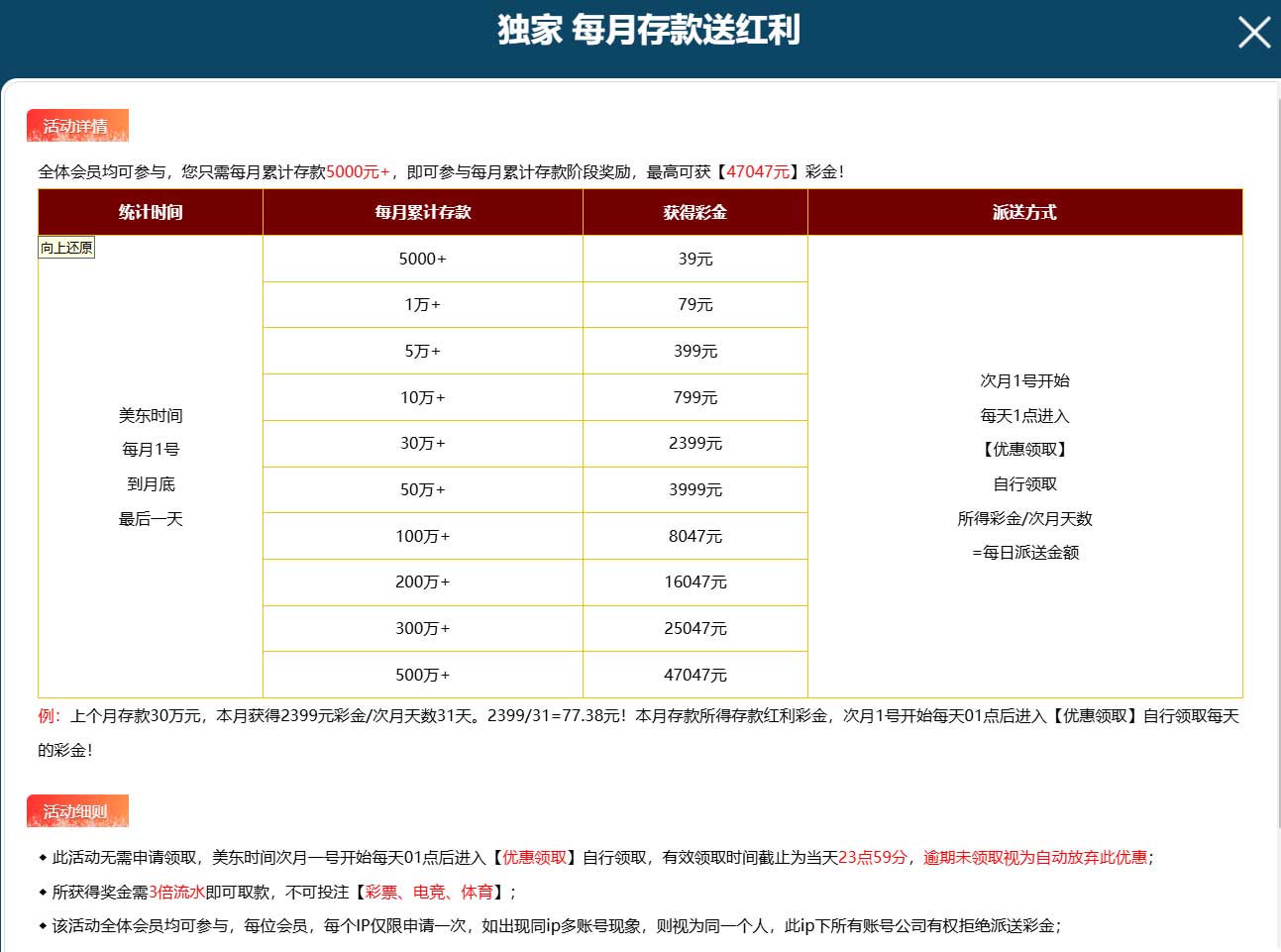Click the 向上还原 tooltip label
This screenshot has height=952, width=1281.
[66, 248]
